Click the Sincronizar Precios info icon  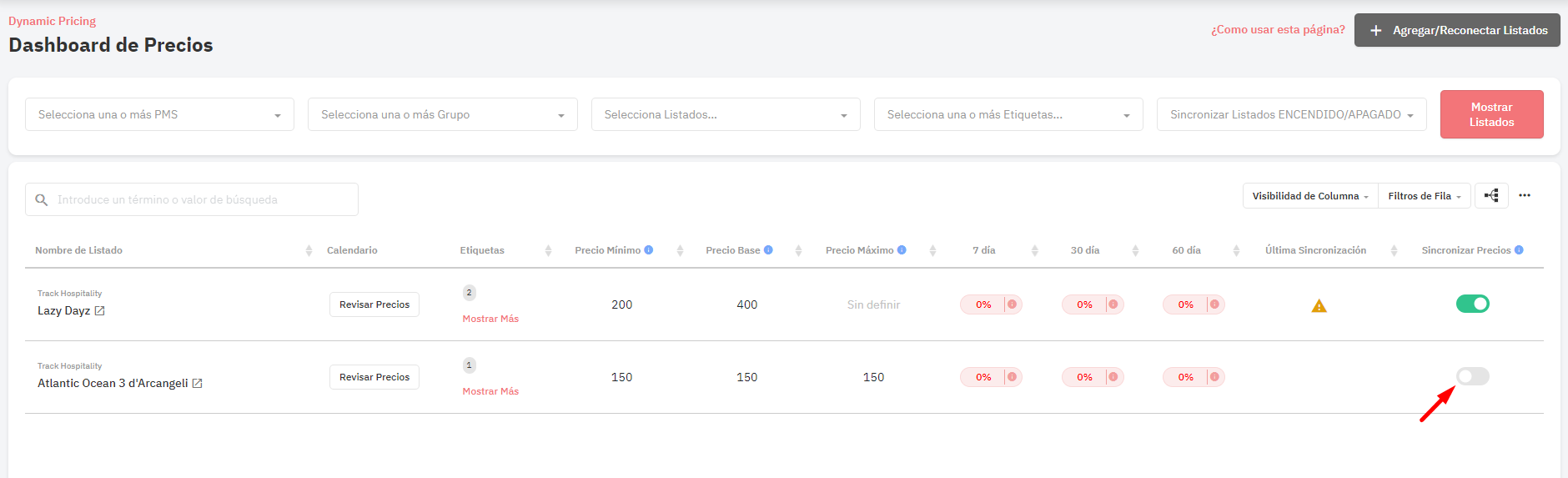(1519, 250)
